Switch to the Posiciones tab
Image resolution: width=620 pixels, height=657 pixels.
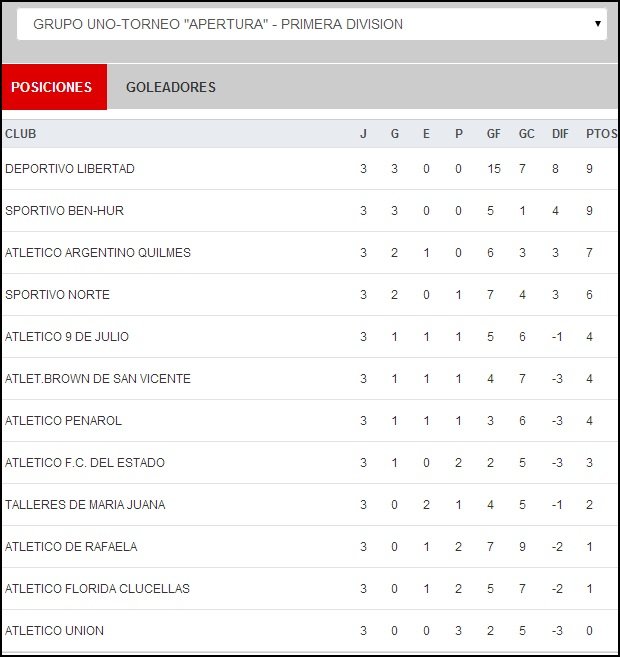[52, 87]
